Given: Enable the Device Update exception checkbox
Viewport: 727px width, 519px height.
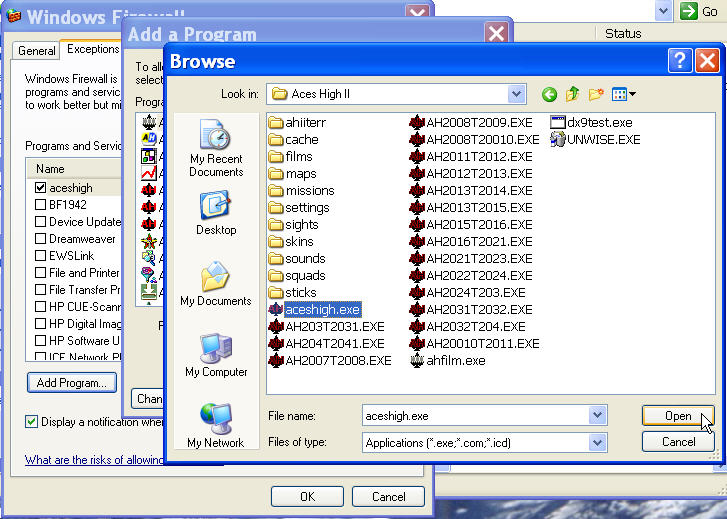Looking at the screenshot, I should [x=40, y=222].
